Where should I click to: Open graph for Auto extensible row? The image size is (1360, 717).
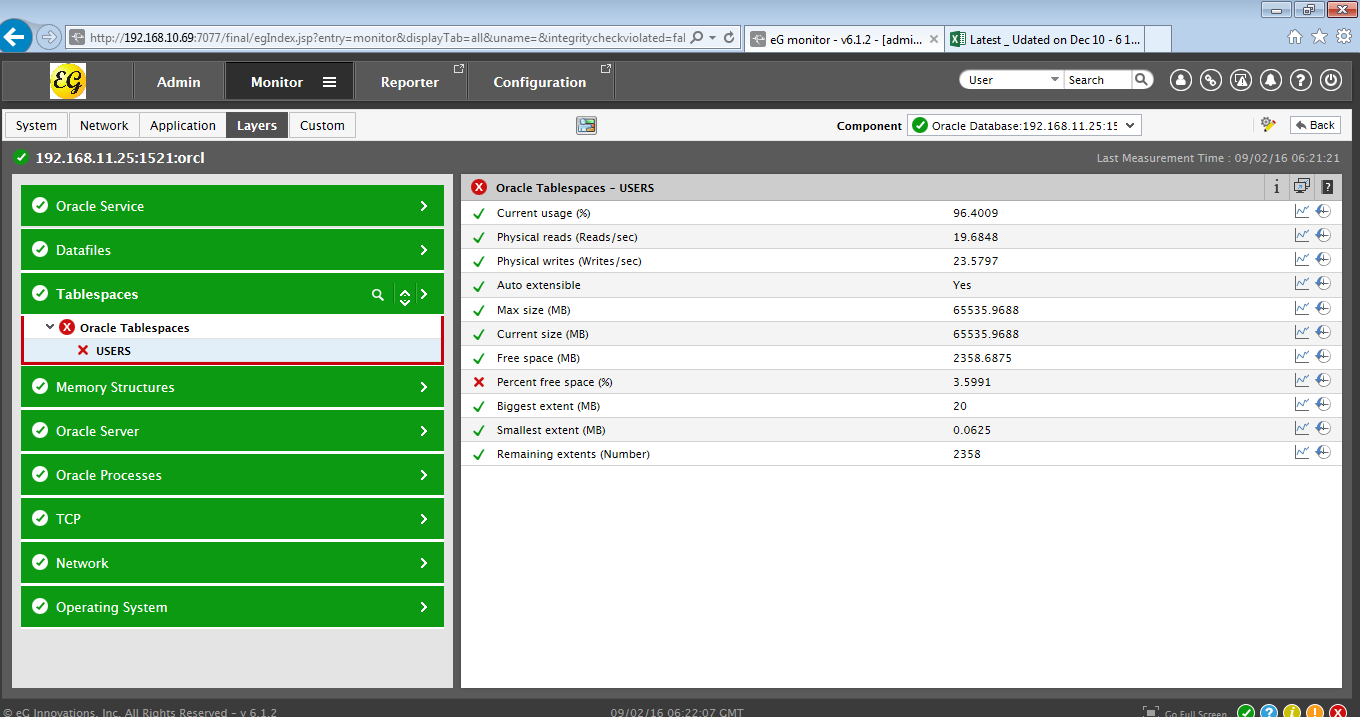[1301, 283]
